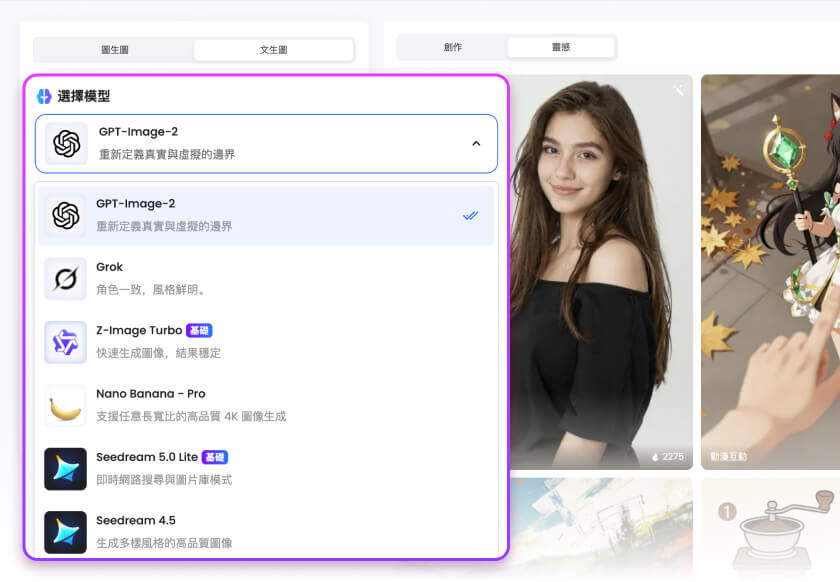The height and width of the screenshot is (582, 840).
Task: Open the coffee grinder illustration thumbnail
Action: point(770,529)
